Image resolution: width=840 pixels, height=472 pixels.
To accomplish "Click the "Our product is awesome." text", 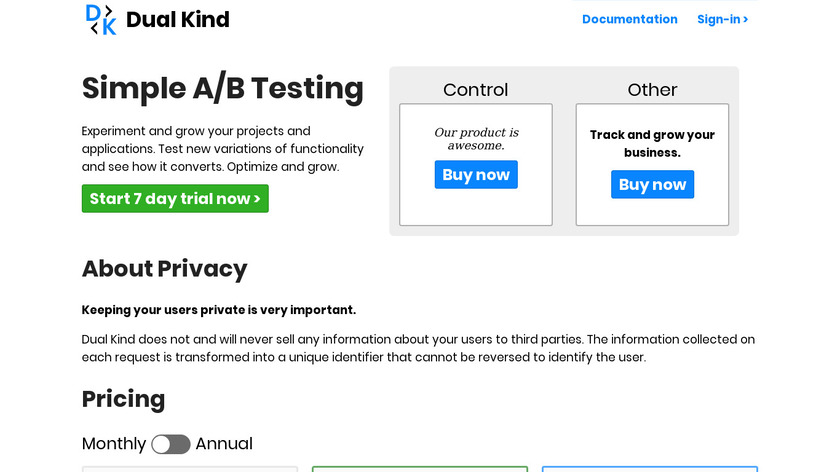I will (x=476, y=139).
